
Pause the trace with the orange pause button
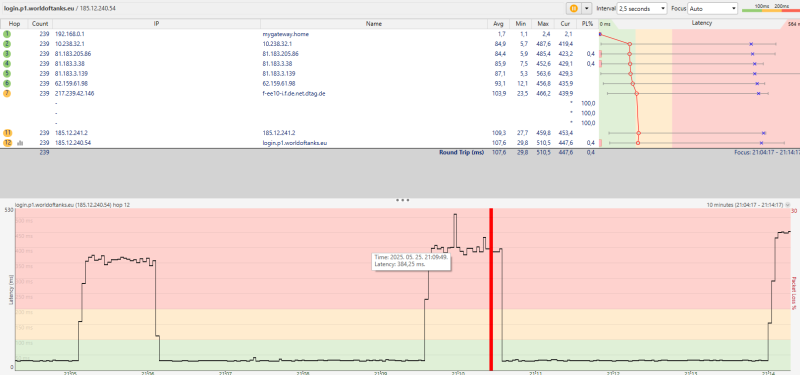click(573, 9)
